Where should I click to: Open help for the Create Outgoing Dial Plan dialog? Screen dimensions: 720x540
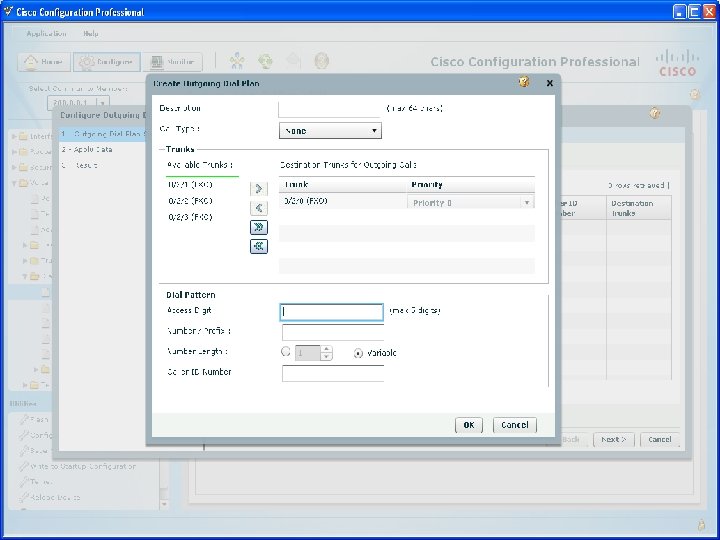click(524, 82)
